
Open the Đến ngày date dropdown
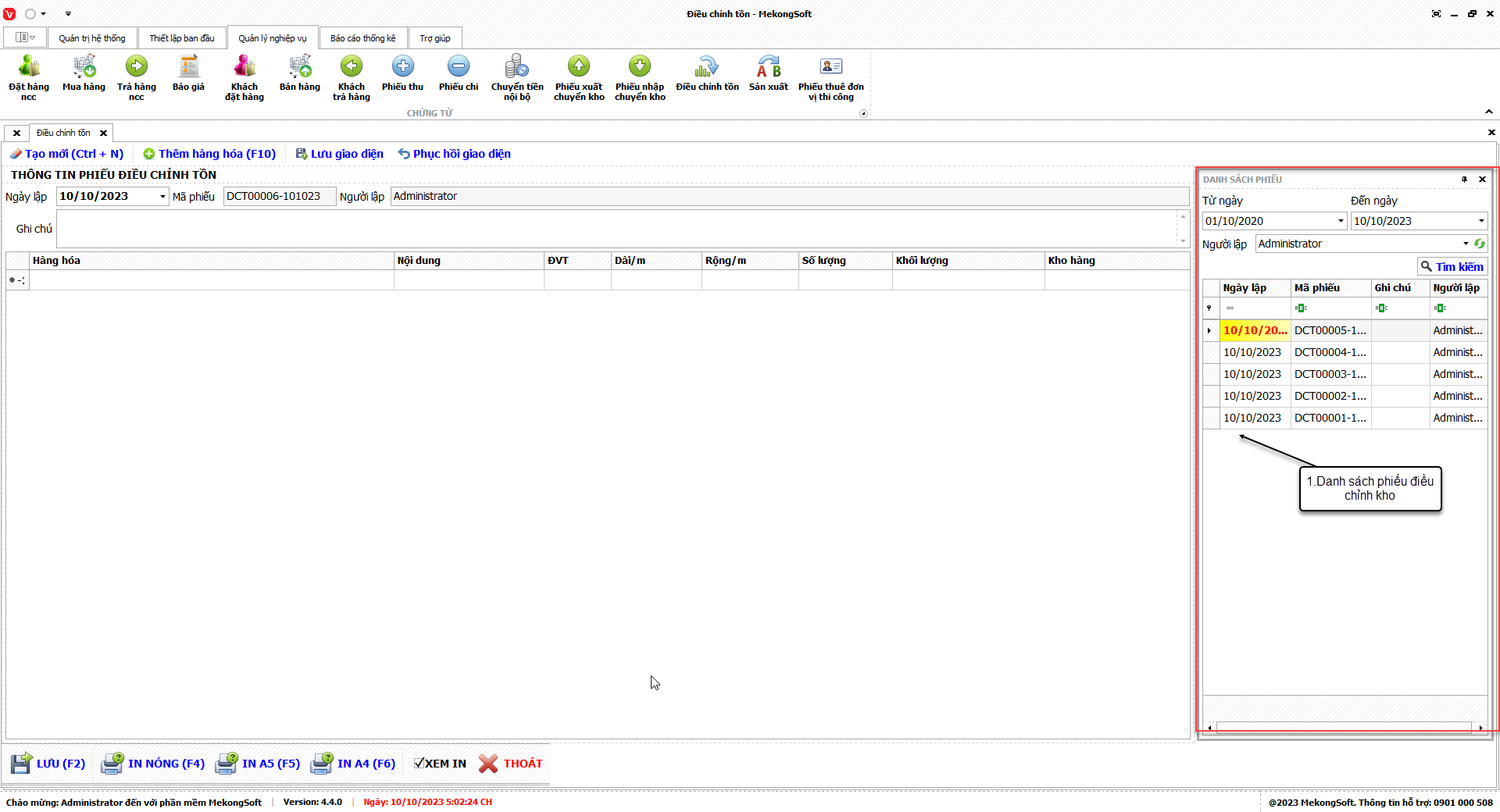[1480, 221]
